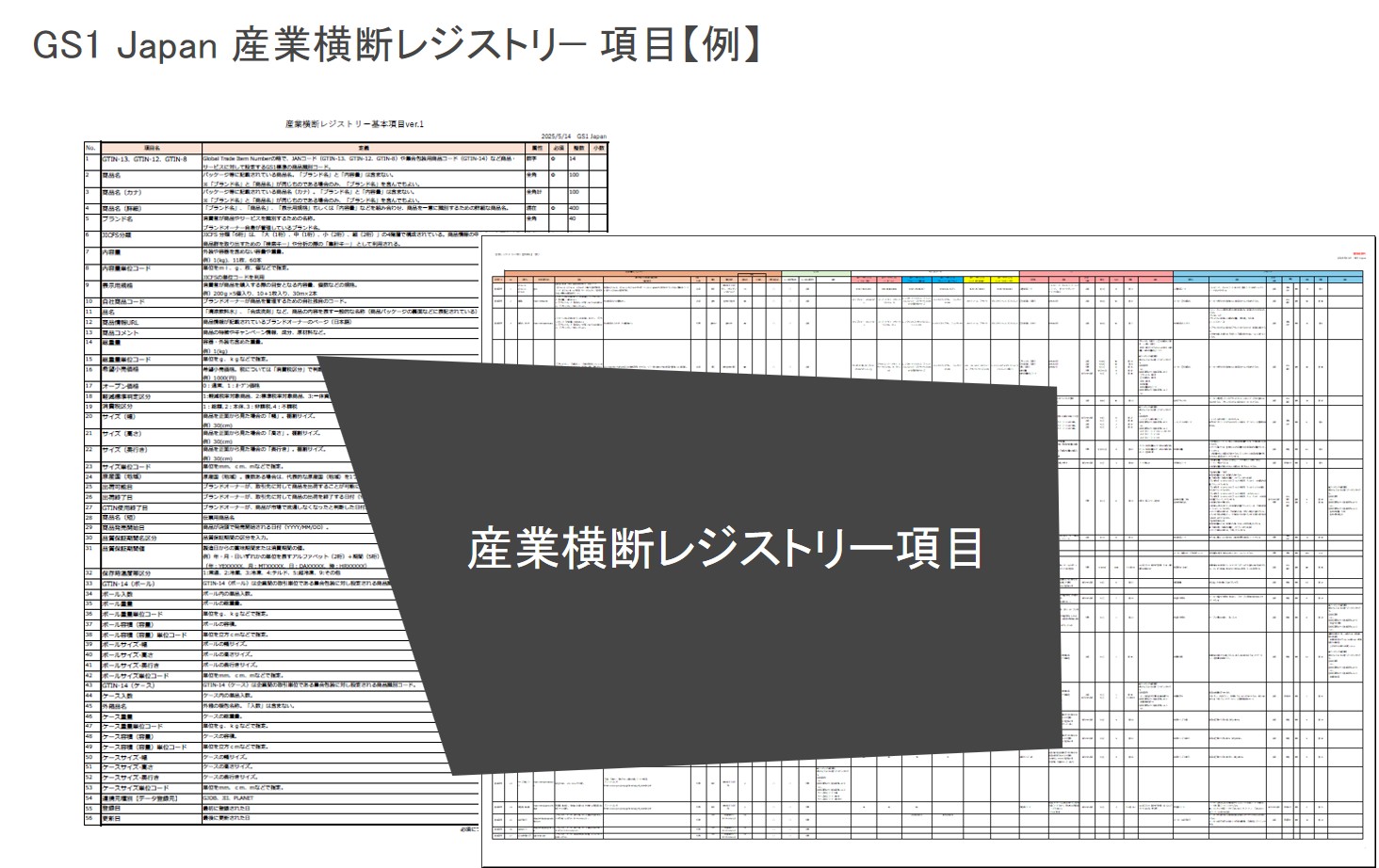Select row 47 'ケース重量単位コード' cell
The image size is (1379, 868).
(x=151, y=726)
